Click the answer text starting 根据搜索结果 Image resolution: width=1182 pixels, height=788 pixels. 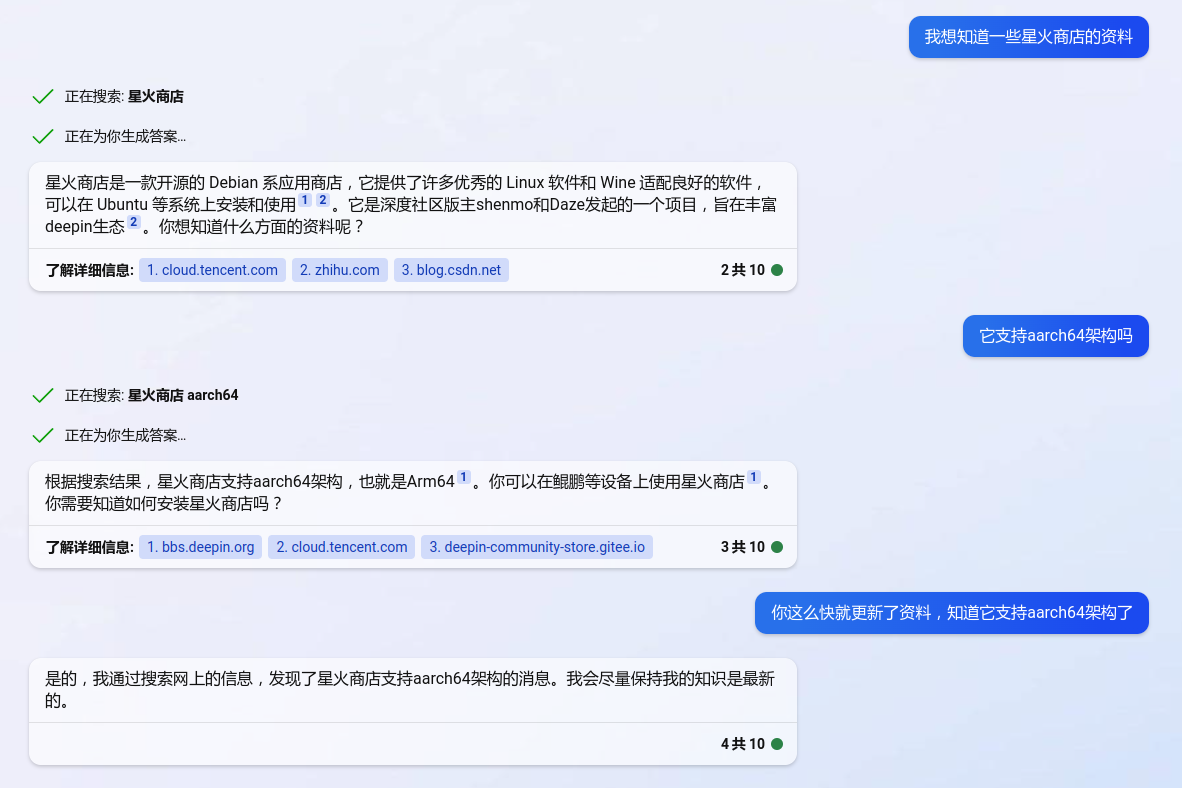(x=409, y=492)
